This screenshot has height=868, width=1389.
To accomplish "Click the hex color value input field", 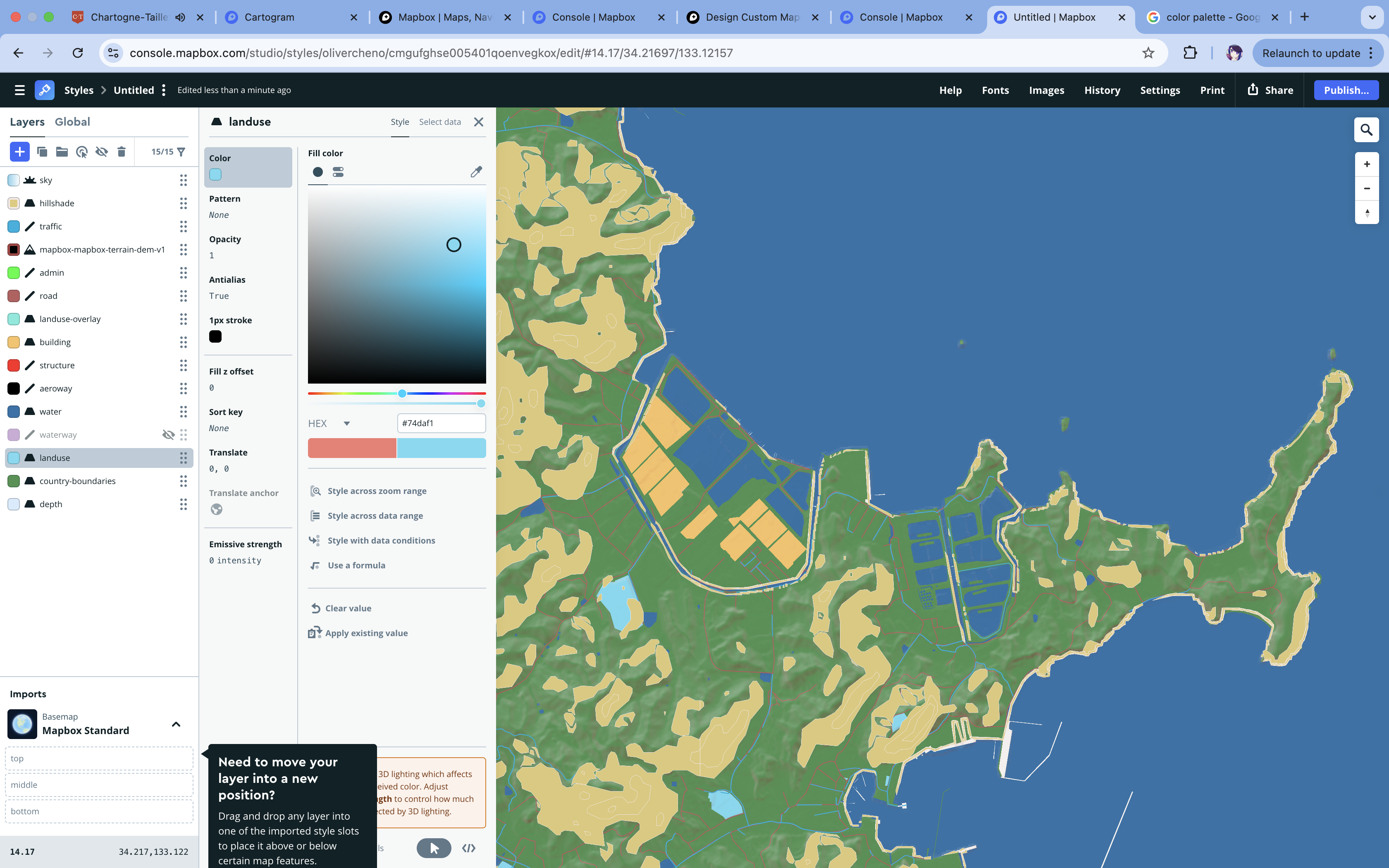I will [441, 423].
